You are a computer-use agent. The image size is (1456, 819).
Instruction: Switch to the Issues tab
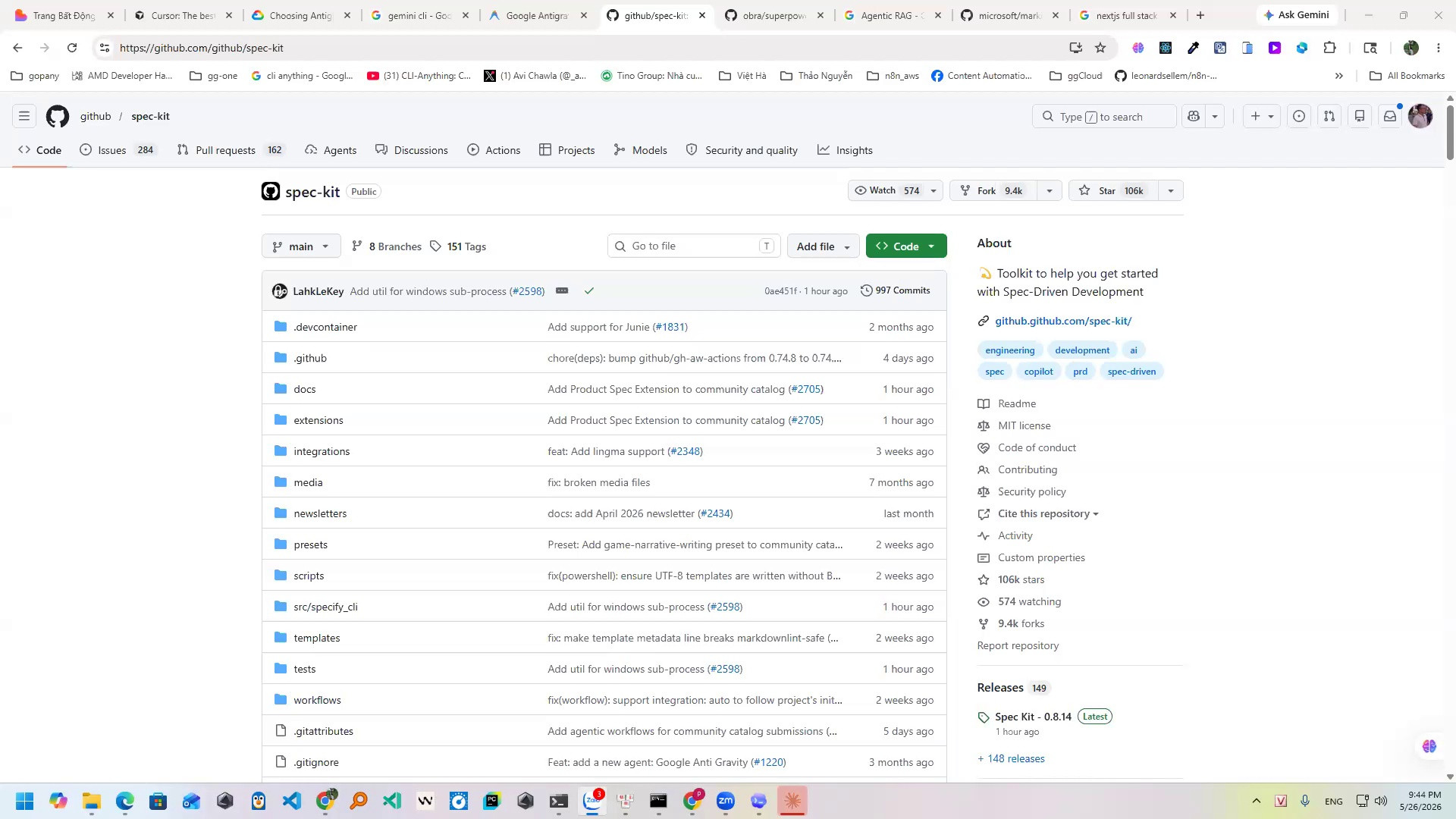(118, 150)
